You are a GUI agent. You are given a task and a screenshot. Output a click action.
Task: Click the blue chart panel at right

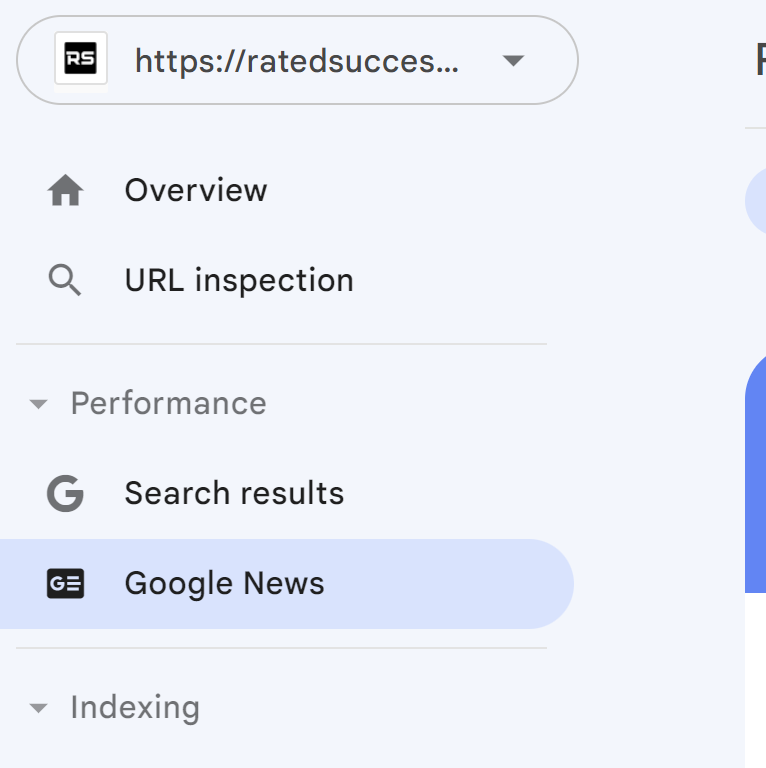coord(755,474)
